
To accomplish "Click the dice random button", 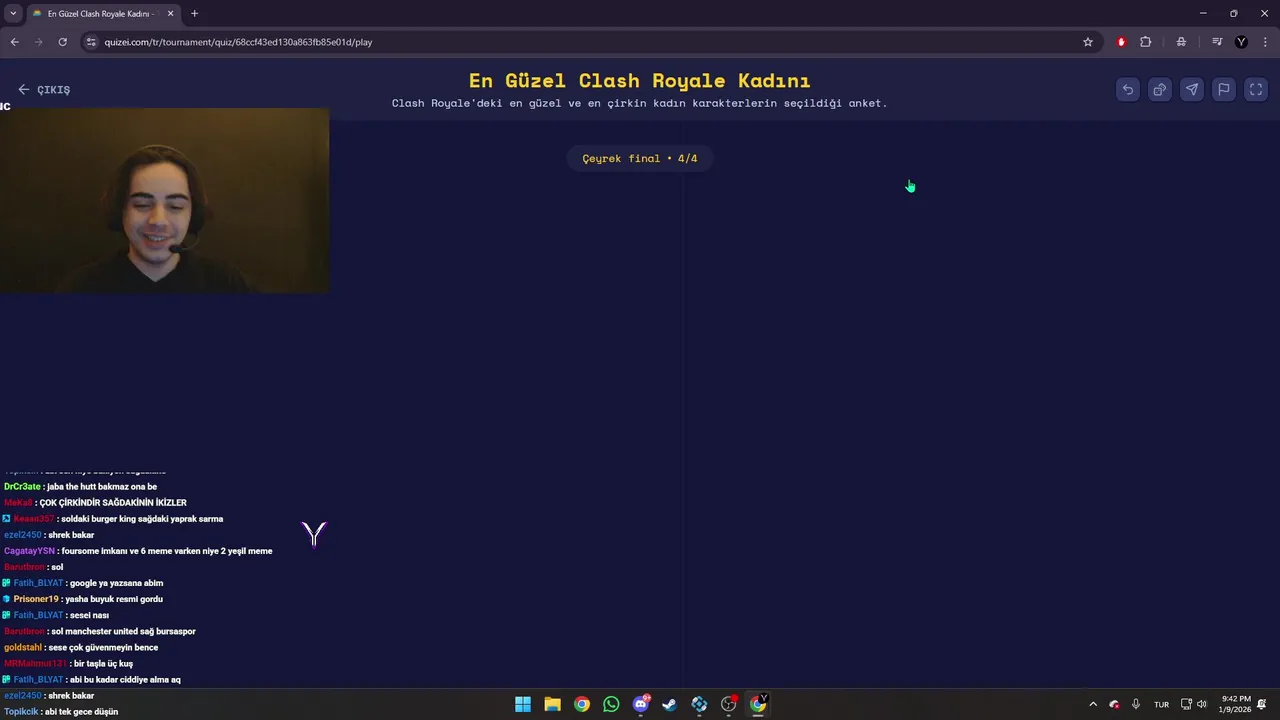I will pyautogui.click(x=1160, y=89).
